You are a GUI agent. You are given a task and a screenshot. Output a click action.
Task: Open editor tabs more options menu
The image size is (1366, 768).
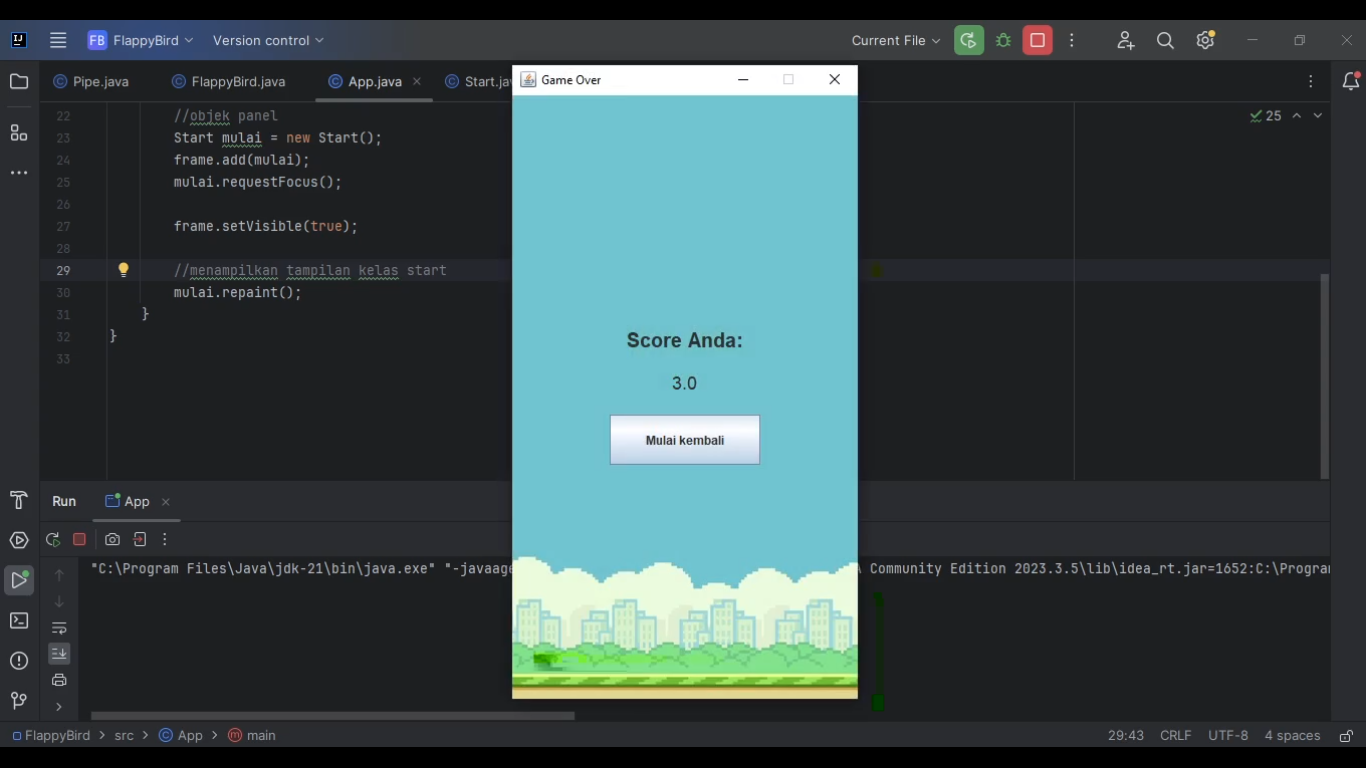(1311, 82)
